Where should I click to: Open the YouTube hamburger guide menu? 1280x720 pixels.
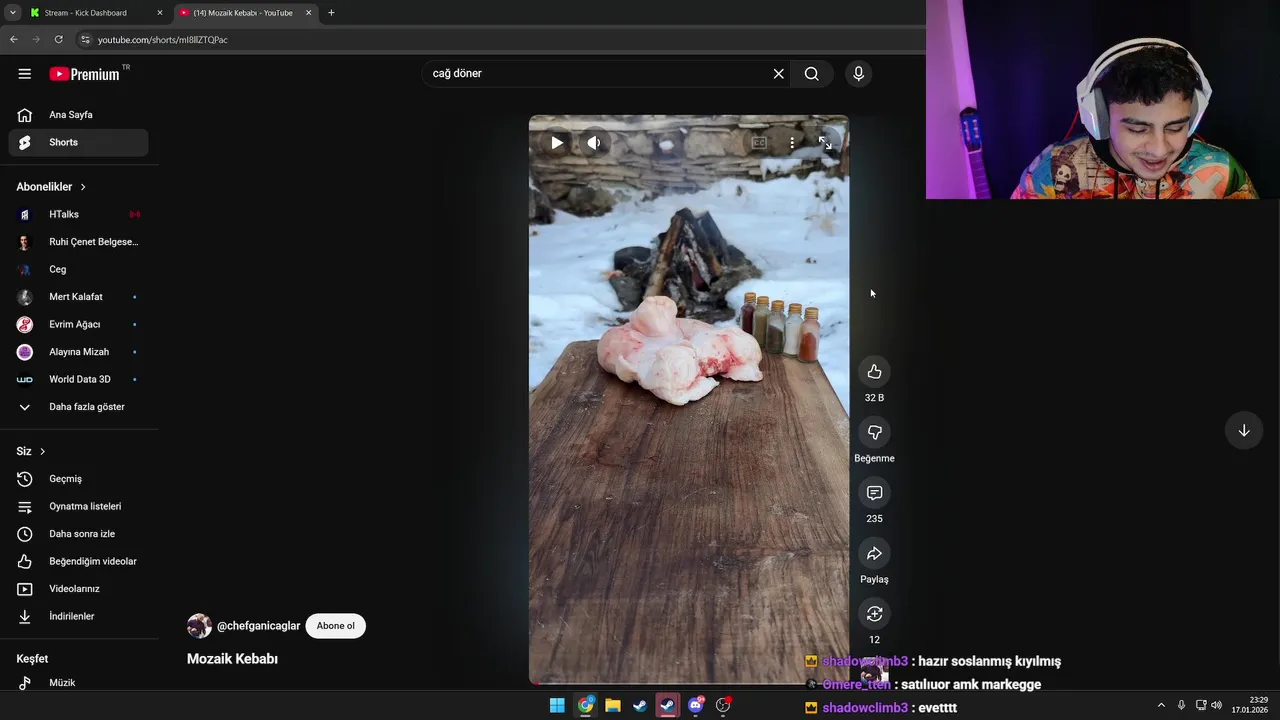(x=25, y=74)
